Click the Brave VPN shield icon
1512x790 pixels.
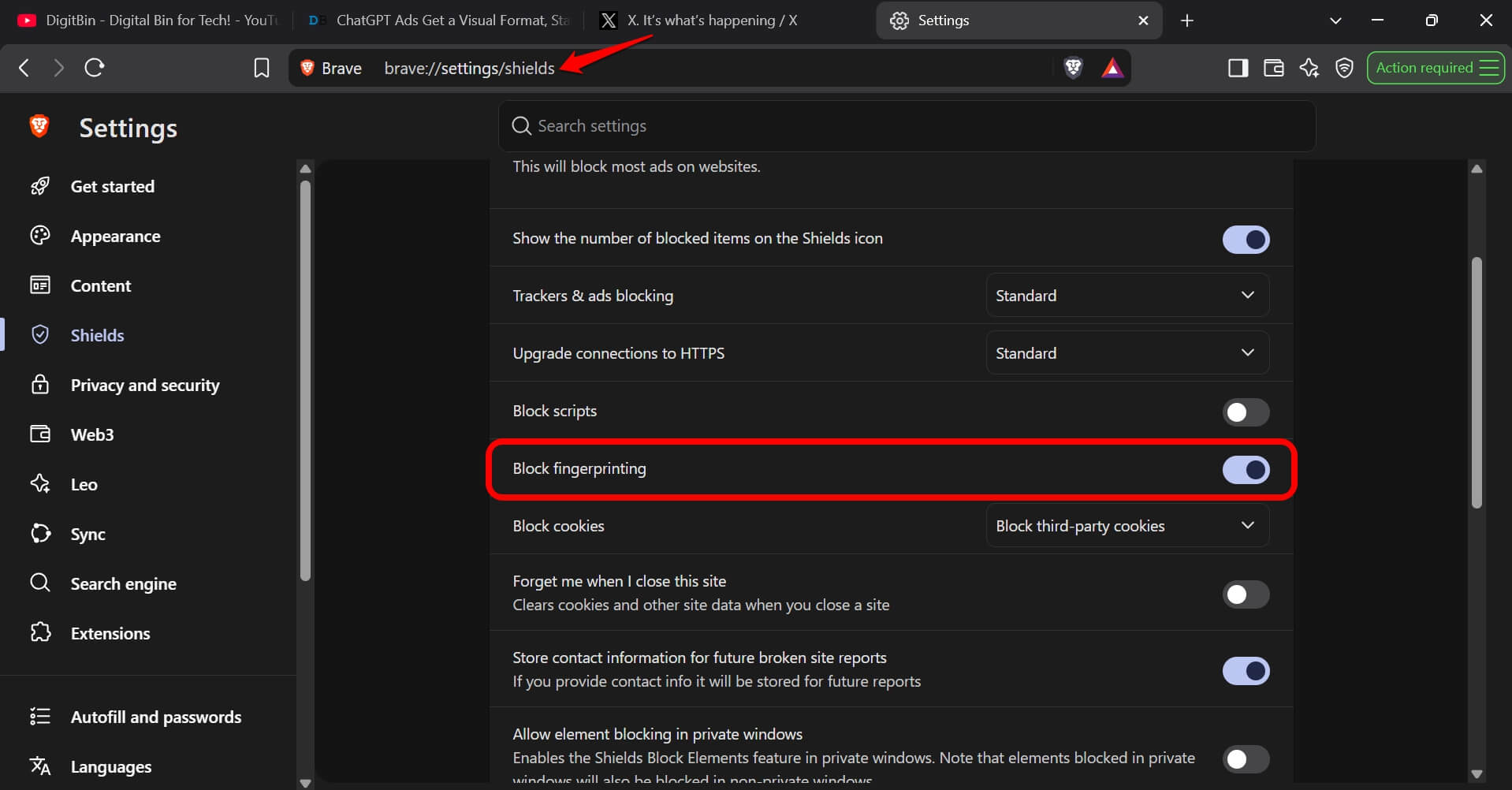1345,68
